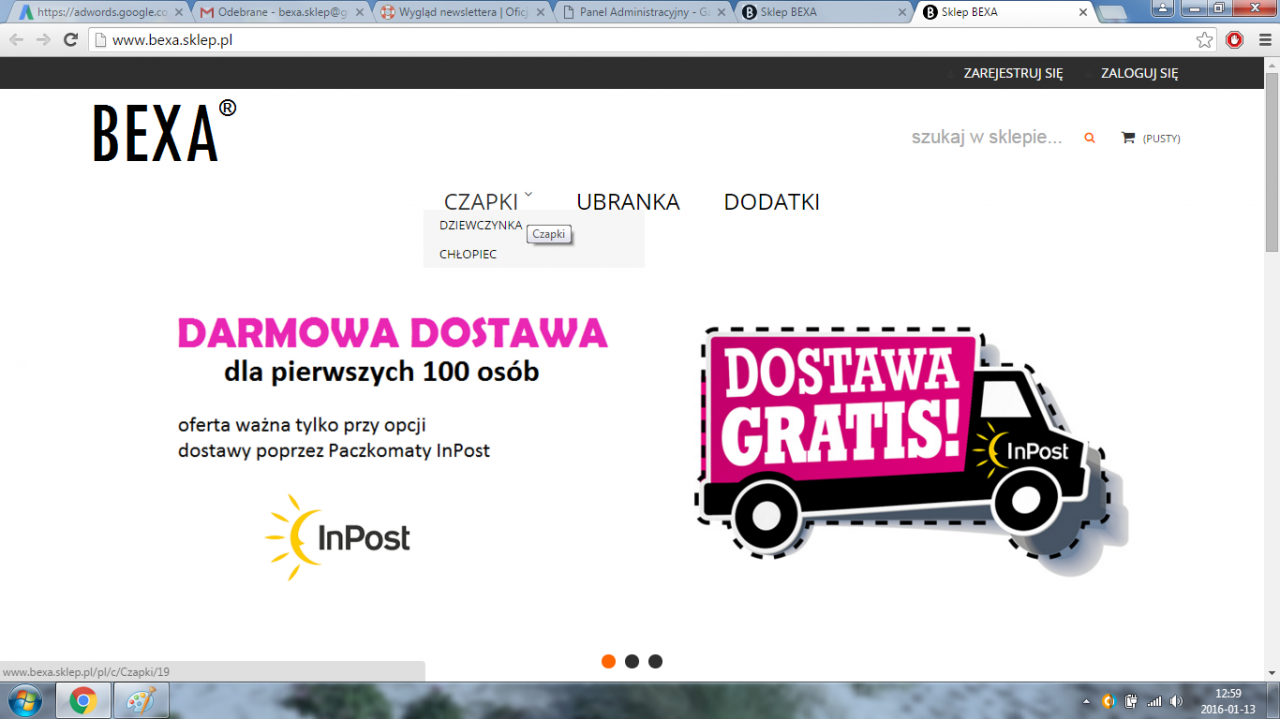
Task: Click the Chrome user profile button
Action: pos(1163,8)
